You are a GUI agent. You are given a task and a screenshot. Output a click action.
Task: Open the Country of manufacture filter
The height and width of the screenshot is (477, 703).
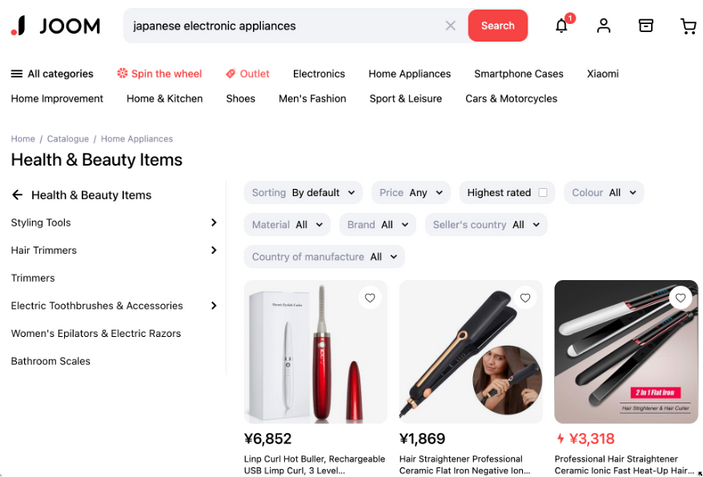[x=324, y=257]
